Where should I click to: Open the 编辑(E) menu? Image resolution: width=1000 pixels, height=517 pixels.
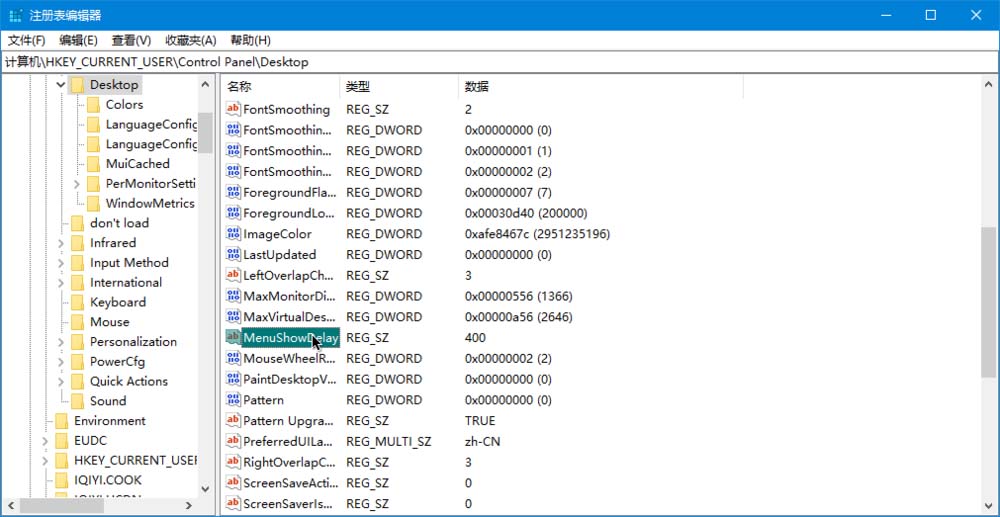coord(78,40)
